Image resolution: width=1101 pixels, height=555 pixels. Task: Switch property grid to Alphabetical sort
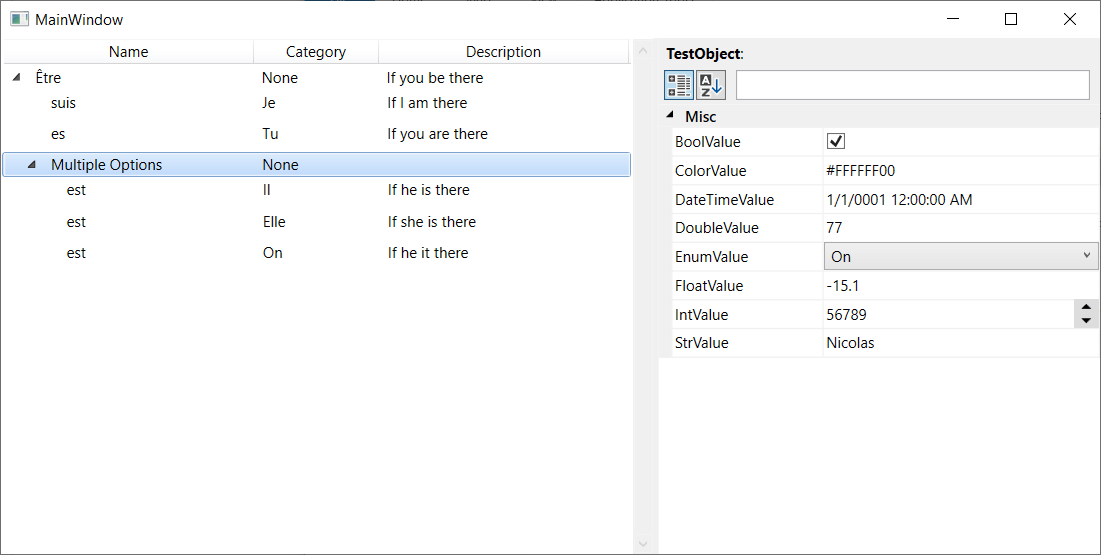pos(711,85)
